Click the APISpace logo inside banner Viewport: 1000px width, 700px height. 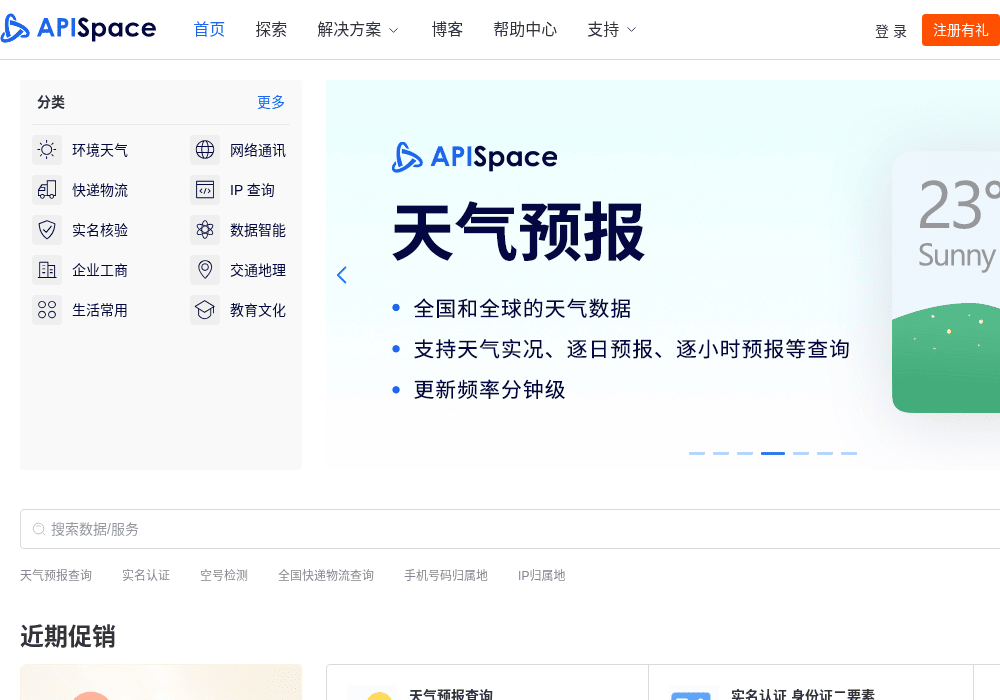(x=474, y=157)
